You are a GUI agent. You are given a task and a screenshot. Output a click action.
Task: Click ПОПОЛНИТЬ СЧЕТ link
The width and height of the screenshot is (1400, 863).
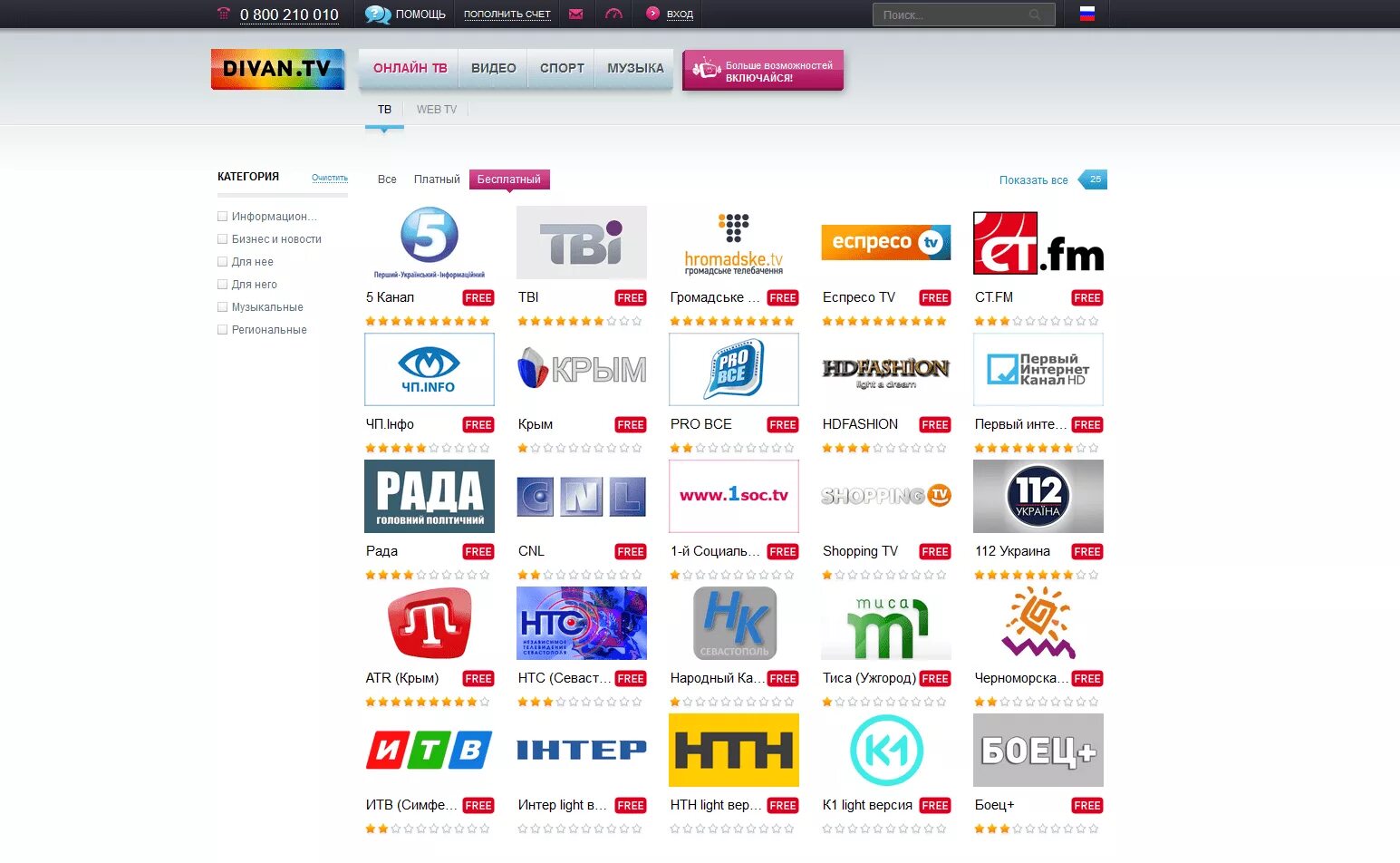click(x=507, y=15)
